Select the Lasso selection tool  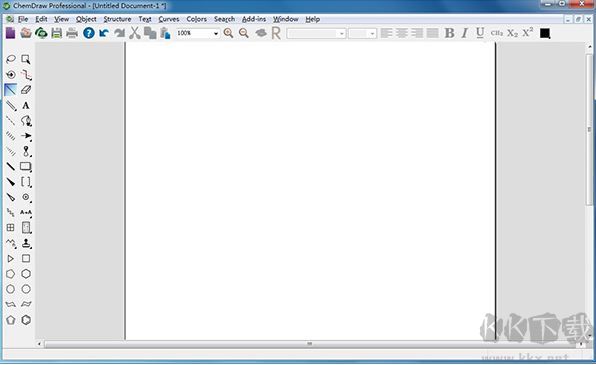point(11,59)
